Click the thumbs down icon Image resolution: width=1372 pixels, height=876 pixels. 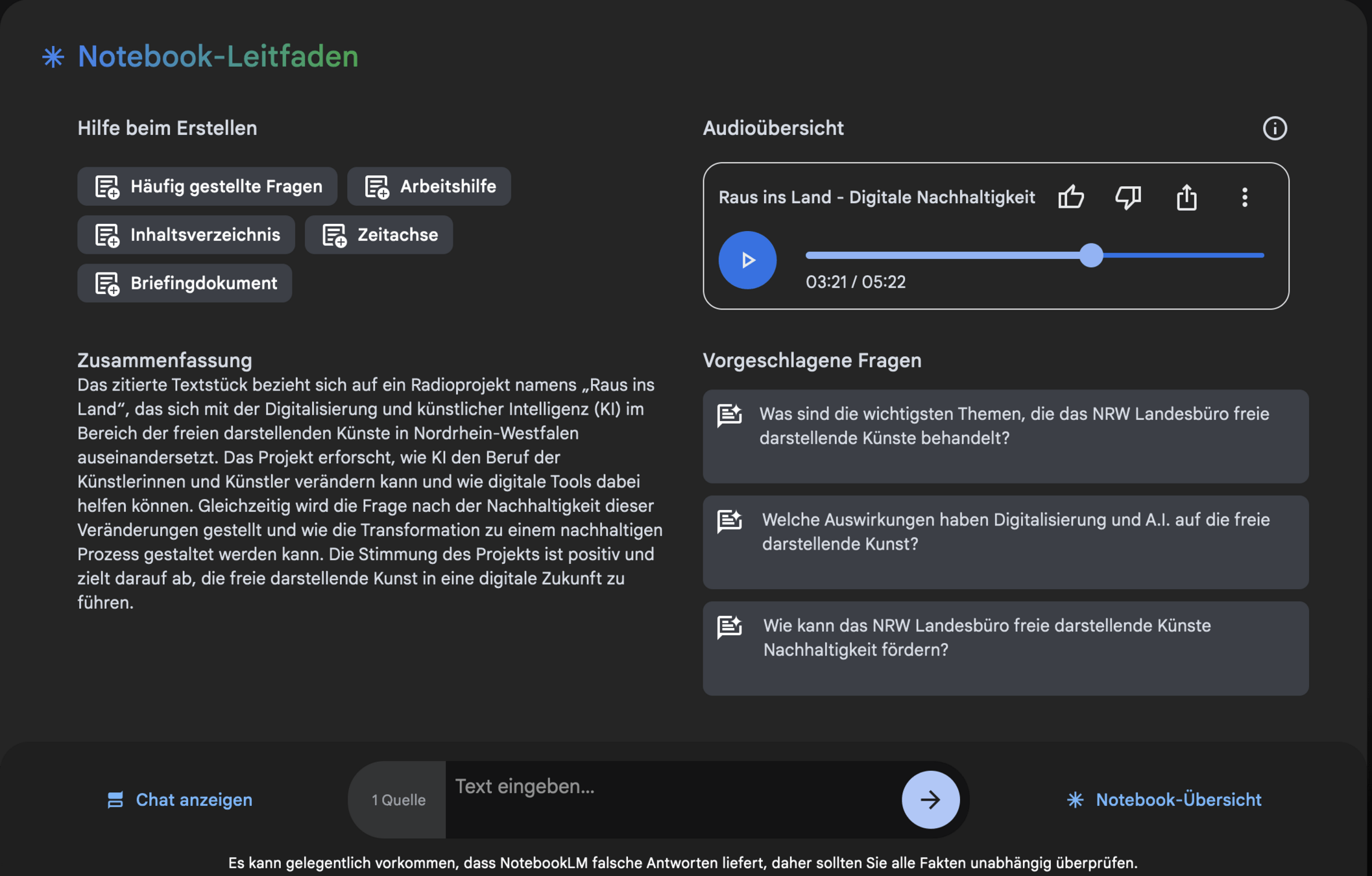tap(1128, 197)
